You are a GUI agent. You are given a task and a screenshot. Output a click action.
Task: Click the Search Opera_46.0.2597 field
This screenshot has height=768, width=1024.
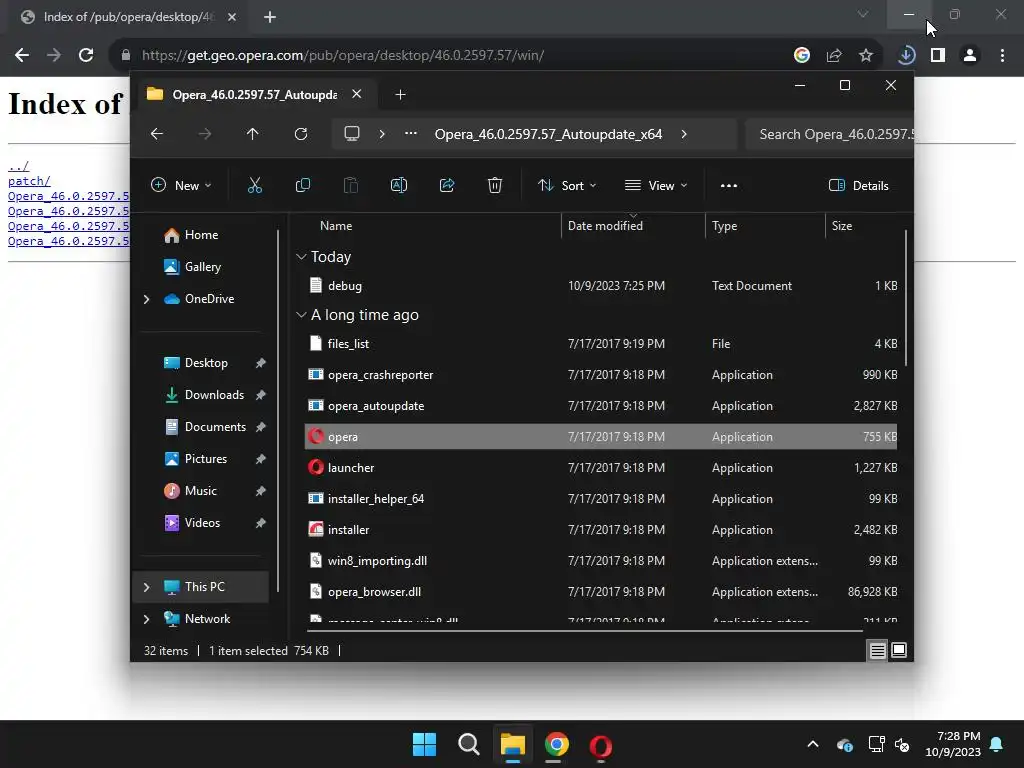[x=829, y=134]
